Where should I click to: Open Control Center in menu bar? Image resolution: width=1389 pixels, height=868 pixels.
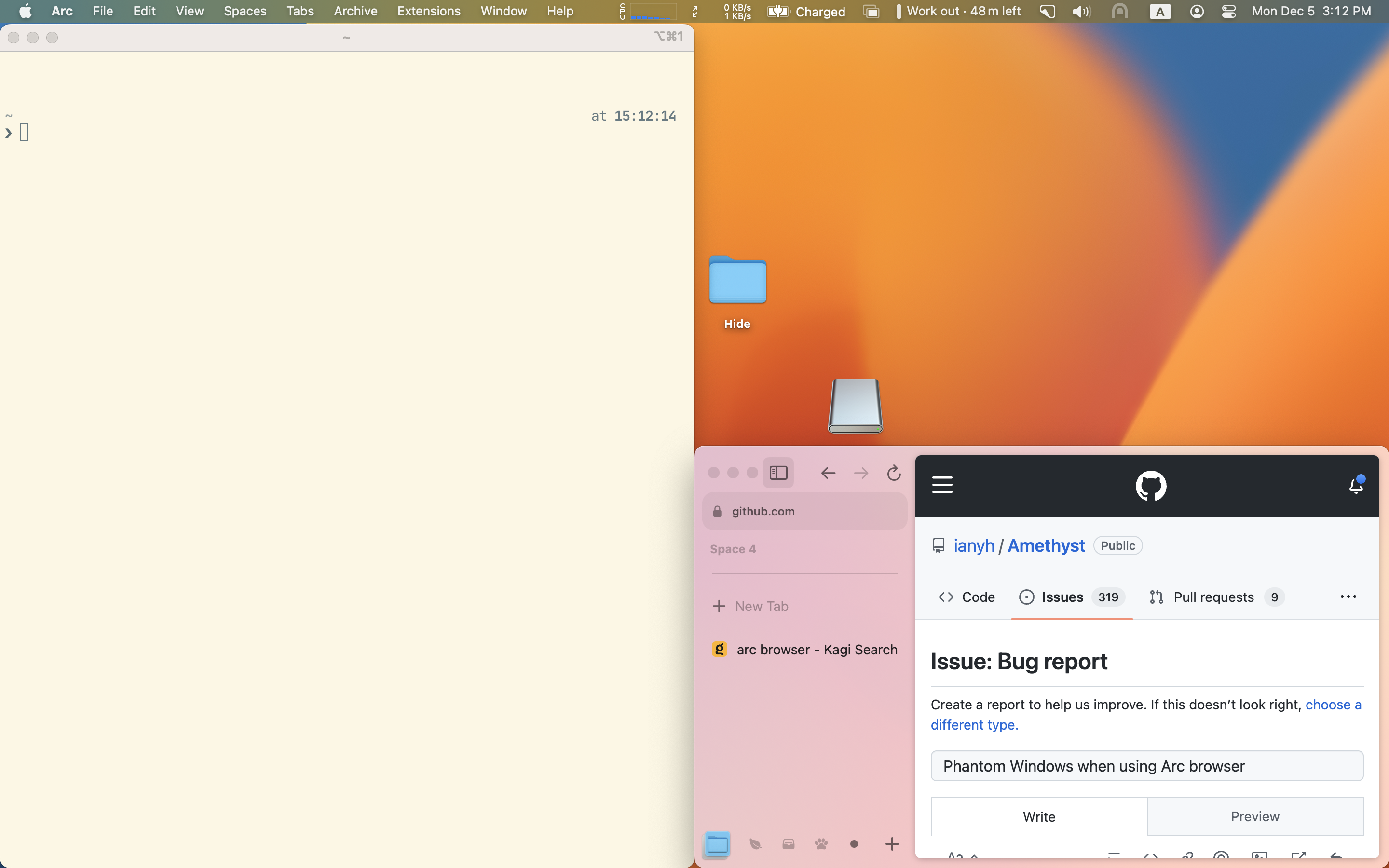pos(1228,12)
